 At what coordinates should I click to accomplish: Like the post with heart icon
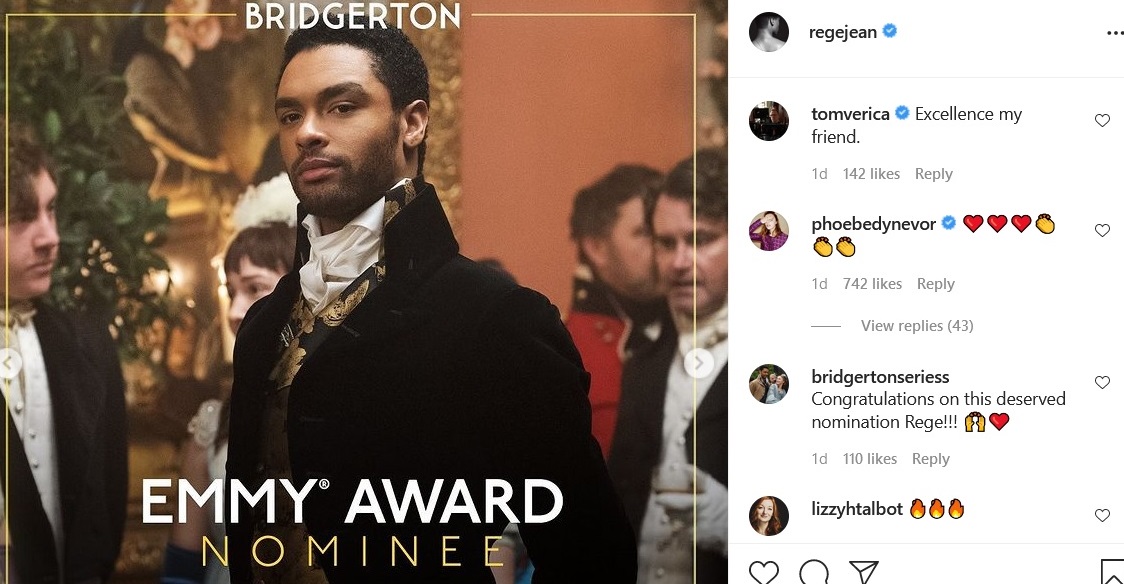click(764, 573)
